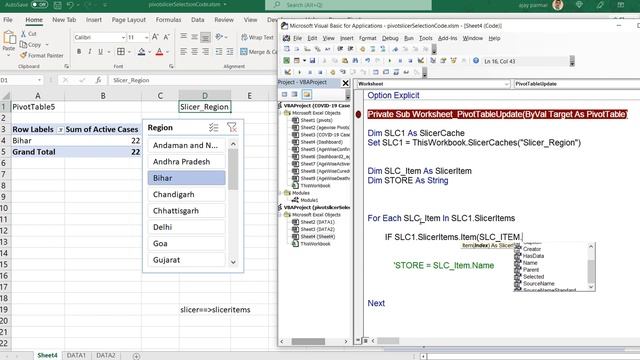Clear filter on Region slicer
Screen dimensions: 640x360
(232, 127)
